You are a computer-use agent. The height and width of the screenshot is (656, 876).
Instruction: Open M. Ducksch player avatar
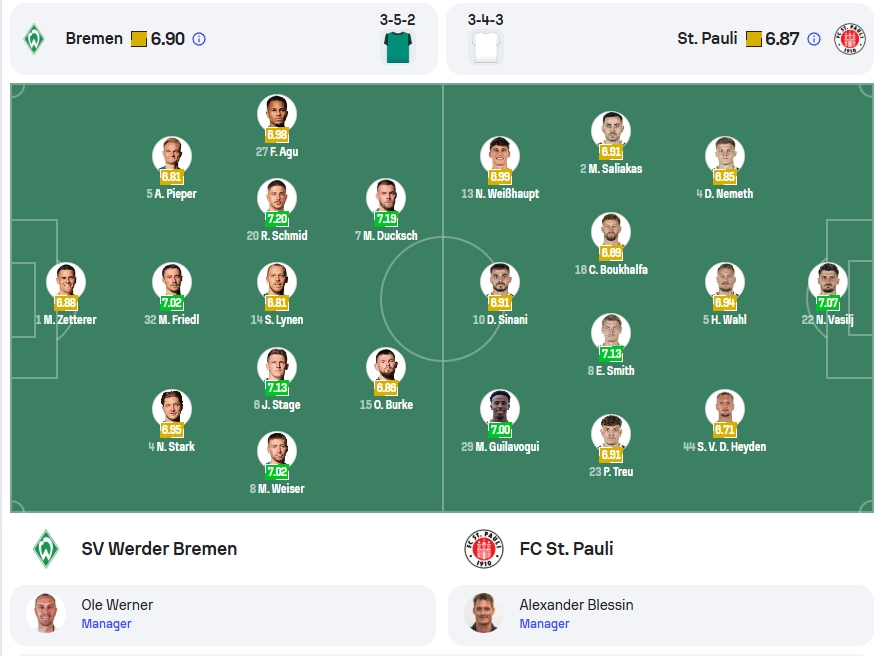(386, 198)
